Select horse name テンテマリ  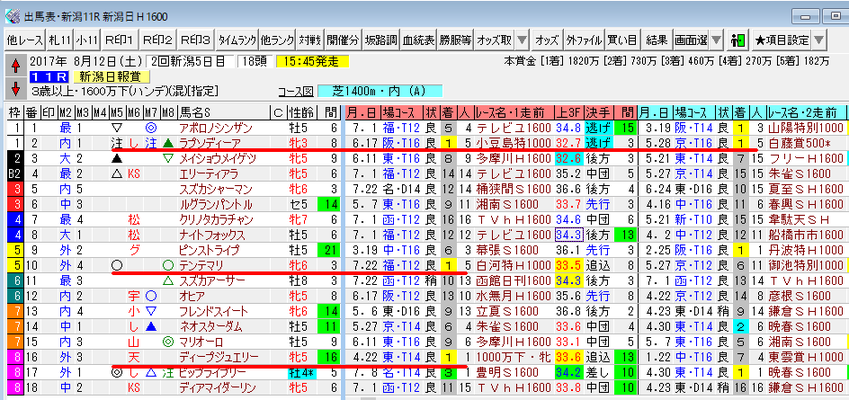pos(200,265)
